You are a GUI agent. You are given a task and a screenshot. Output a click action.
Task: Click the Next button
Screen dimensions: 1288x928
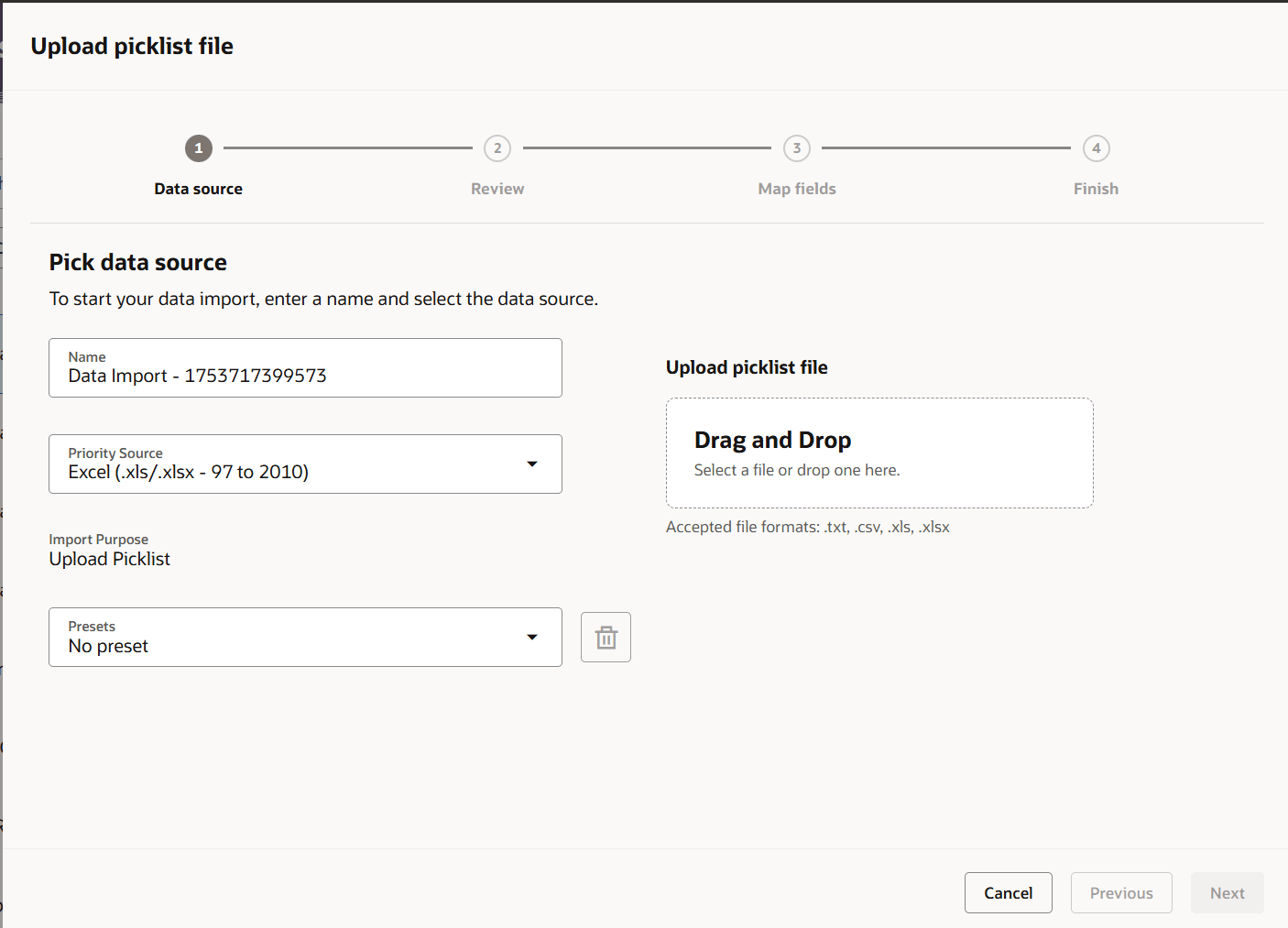pos(1227,893)
